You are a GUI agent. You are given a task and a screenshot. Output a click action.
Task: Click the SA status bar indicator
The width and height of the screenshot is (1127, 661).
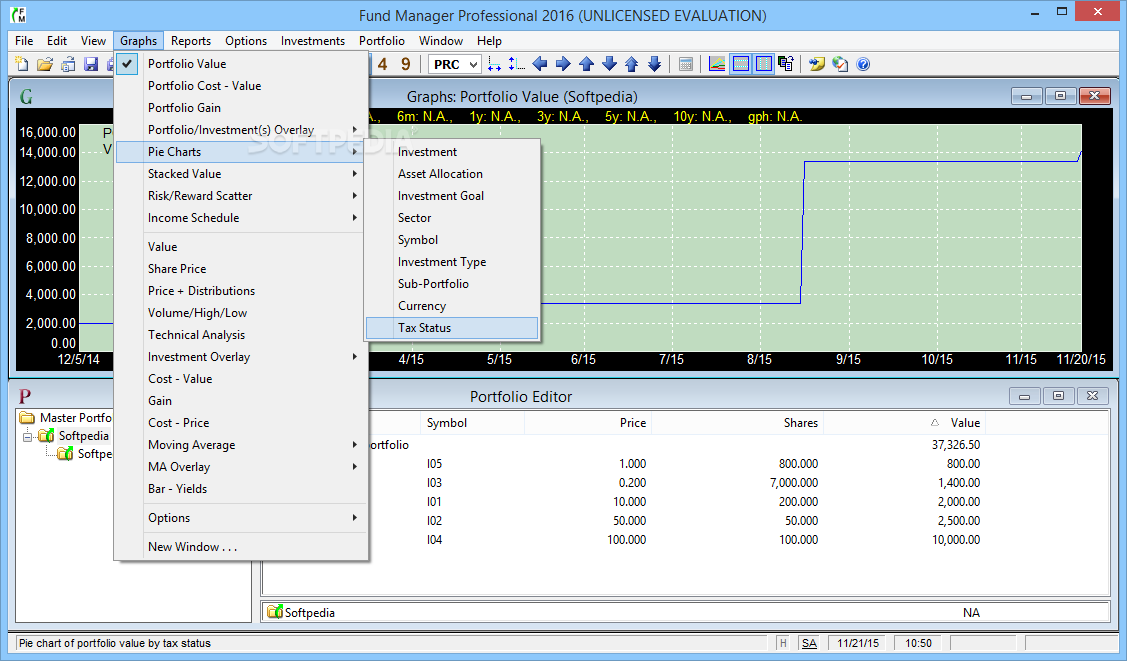pos(809,643)
